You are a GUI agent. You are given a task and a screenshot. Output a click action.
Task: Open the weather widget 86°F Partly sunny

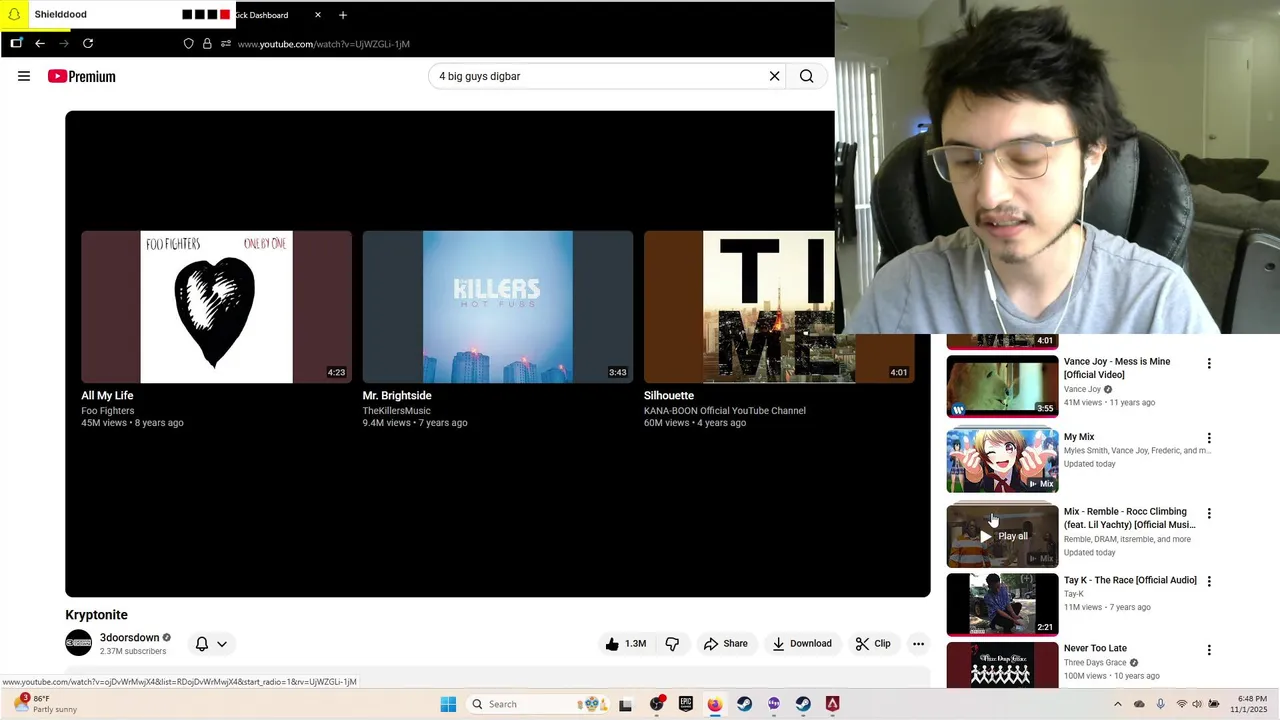tap(48, 704)
